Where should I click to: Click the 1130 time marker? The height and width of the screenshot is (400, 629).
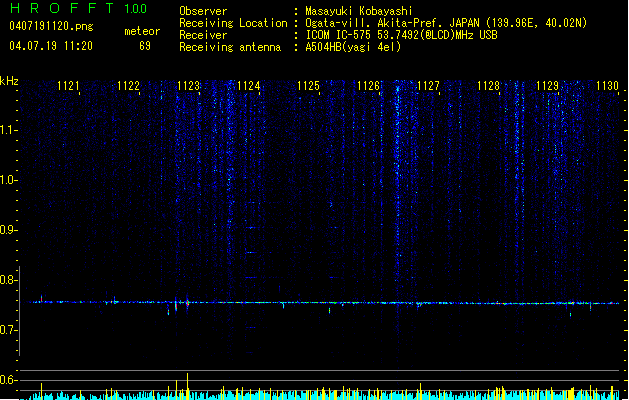point(607,86)
